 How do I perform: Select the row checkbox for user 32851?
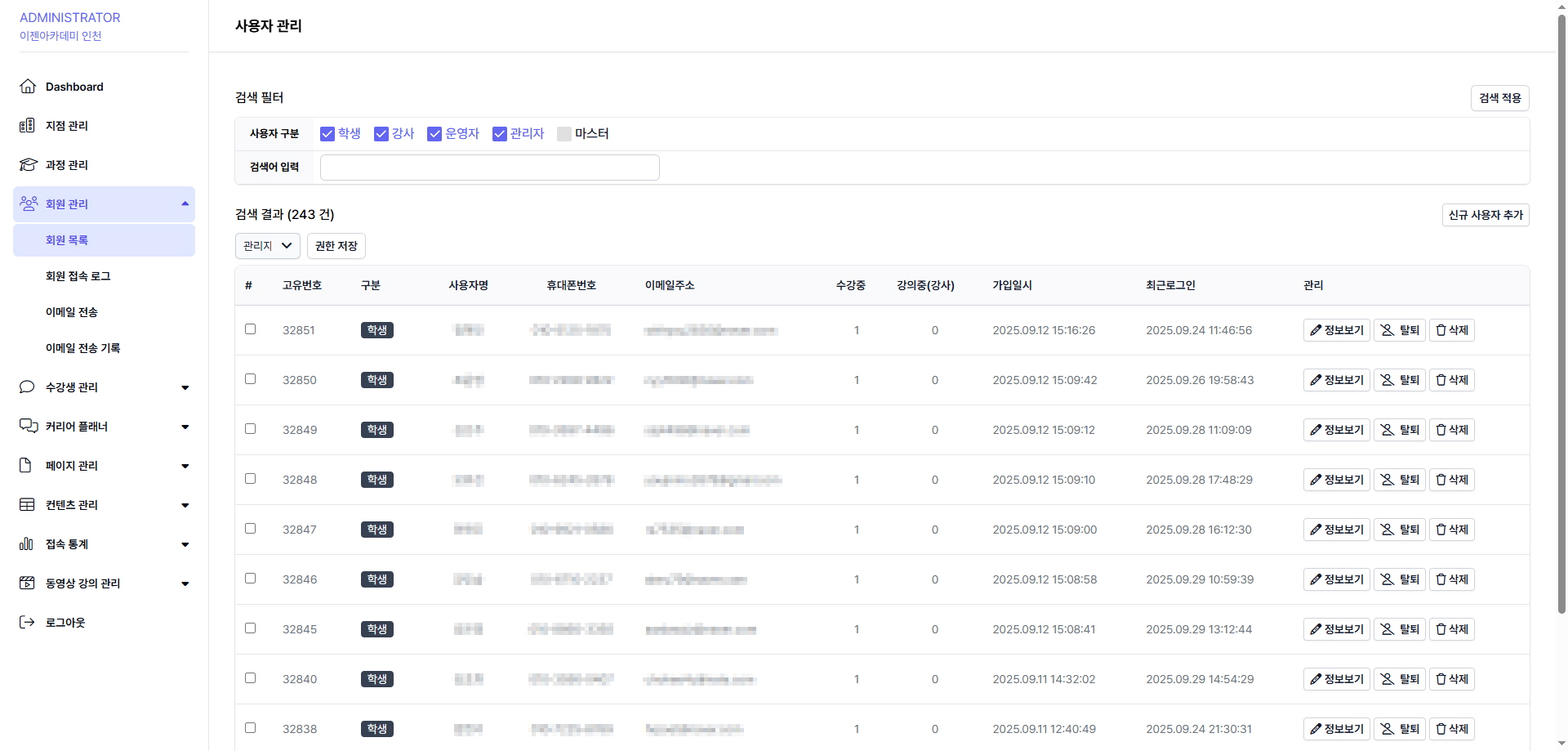tap(251, 329)
